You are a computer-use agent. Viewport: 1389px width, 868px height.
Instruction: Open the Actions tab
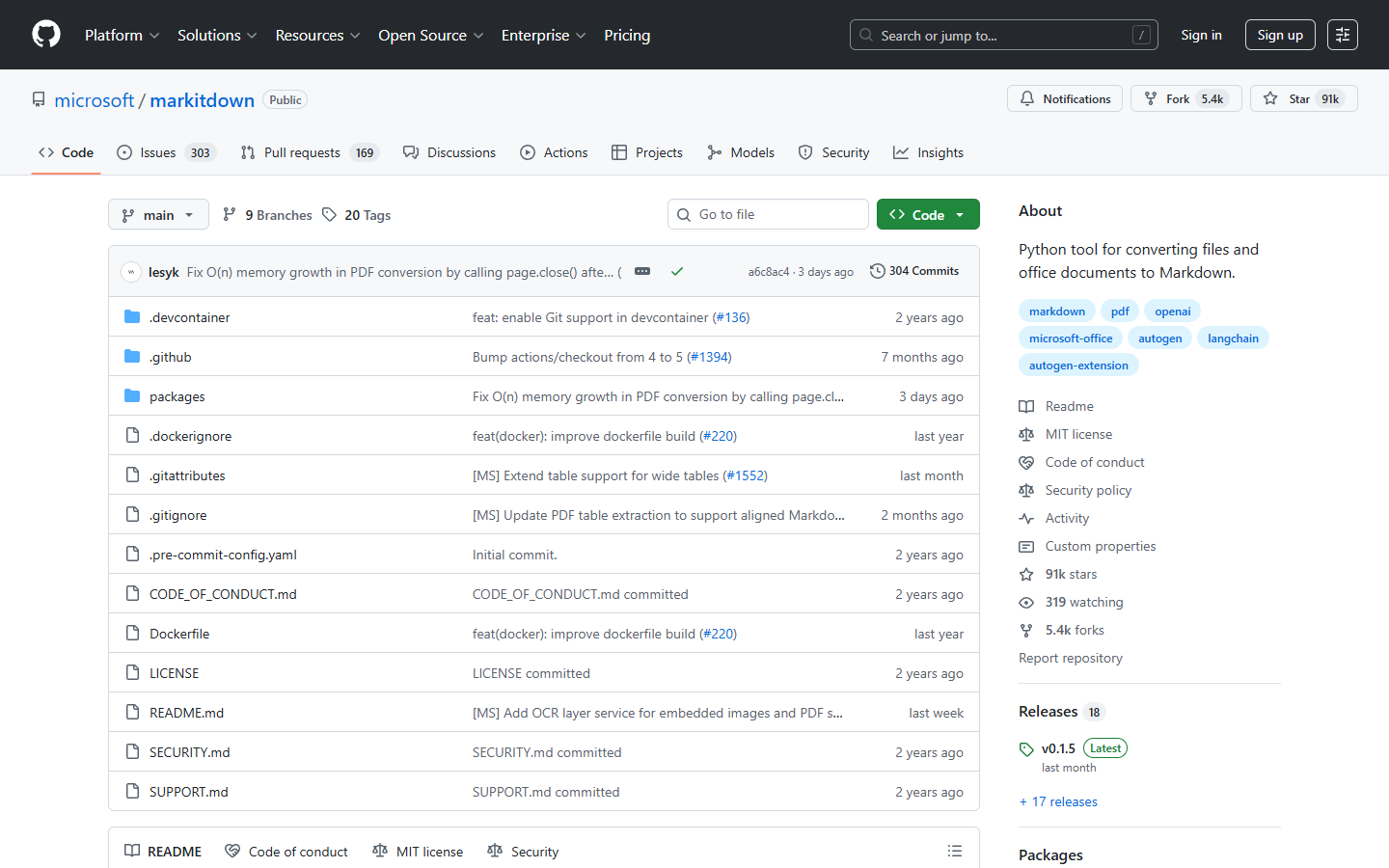554,151
